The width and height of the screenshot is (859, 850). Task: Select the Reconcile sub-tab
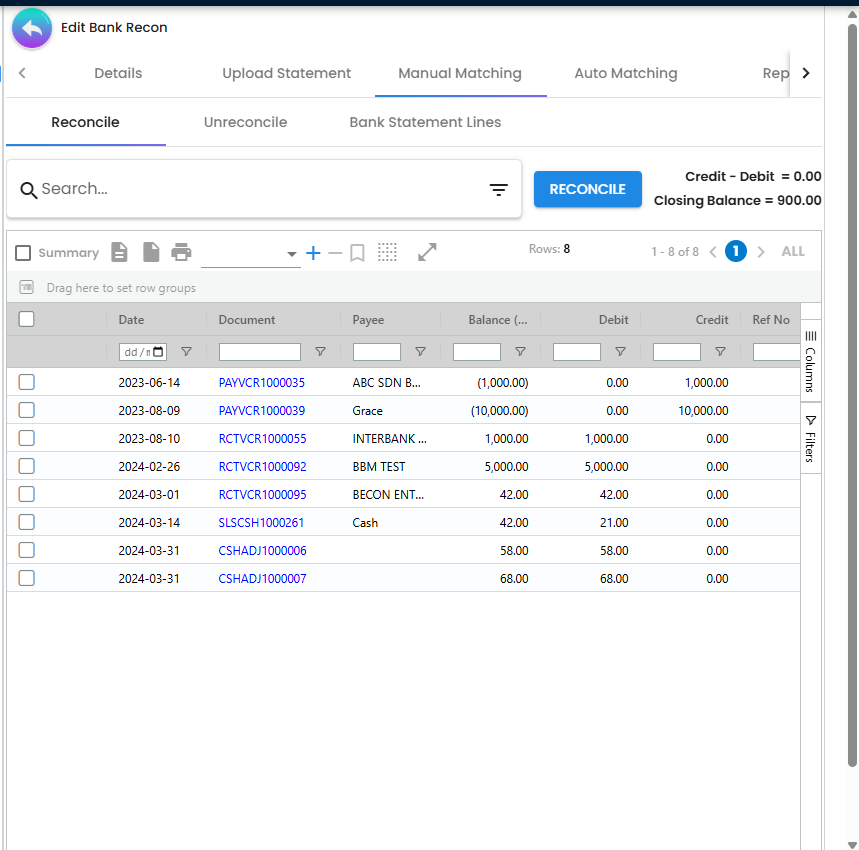(85, 122)
